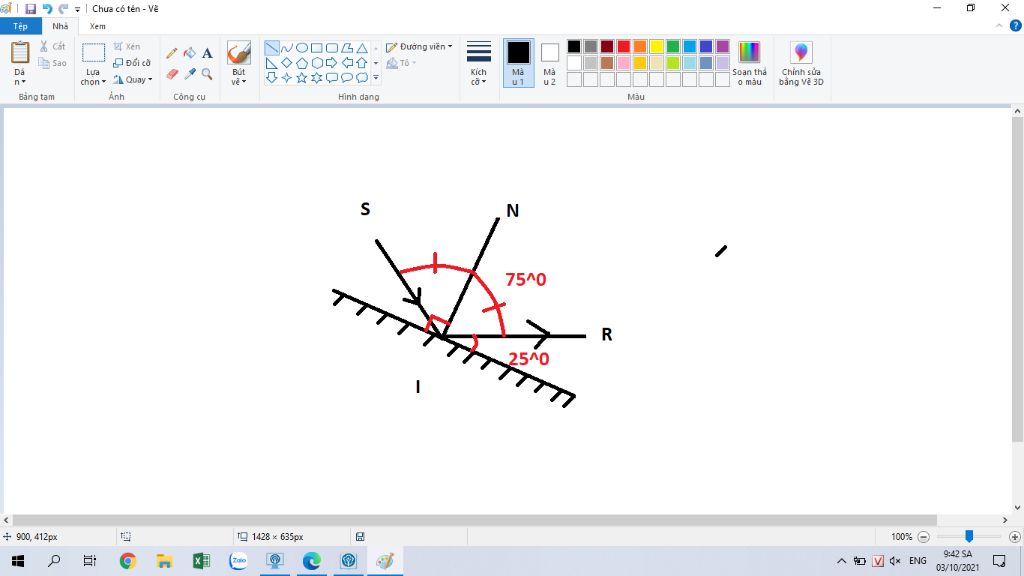Choose the Rectangle shape
Screen dimensions: 1024x576
[317, 48]
